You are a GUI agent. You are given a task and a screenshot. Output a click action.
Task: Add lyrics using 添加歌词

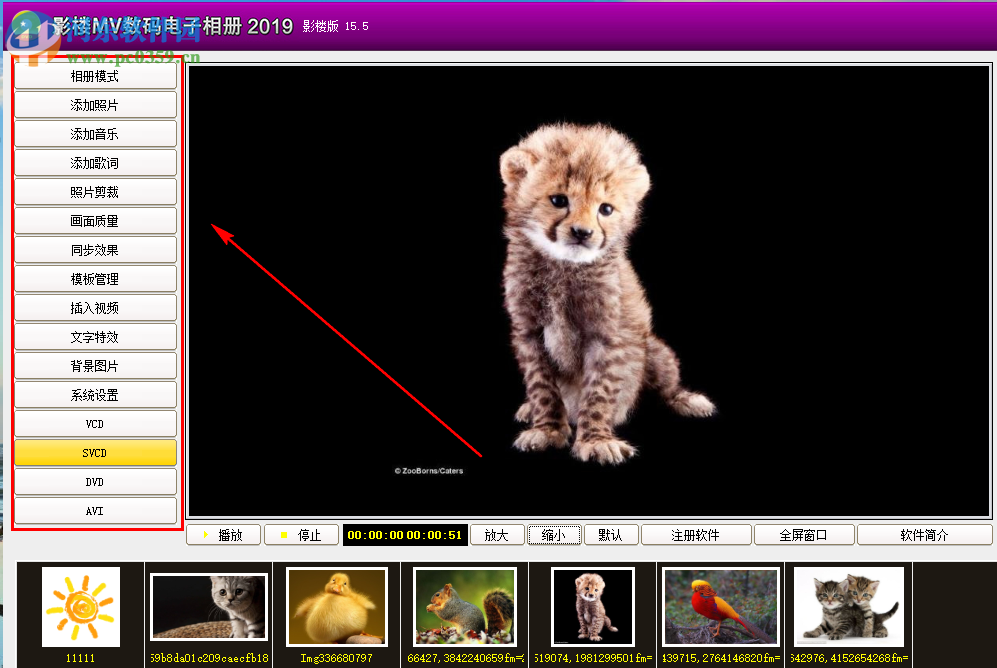[95, 162]
